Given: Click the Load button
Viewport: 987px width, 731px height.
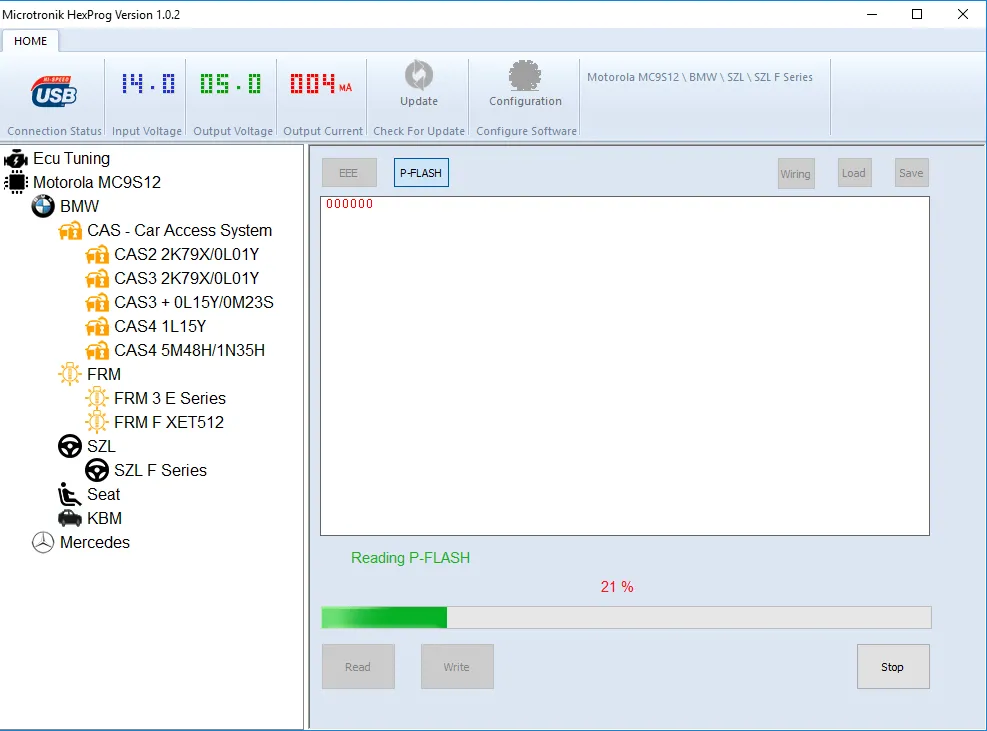Looking at the screenshot, I should (x=854, y=173).
